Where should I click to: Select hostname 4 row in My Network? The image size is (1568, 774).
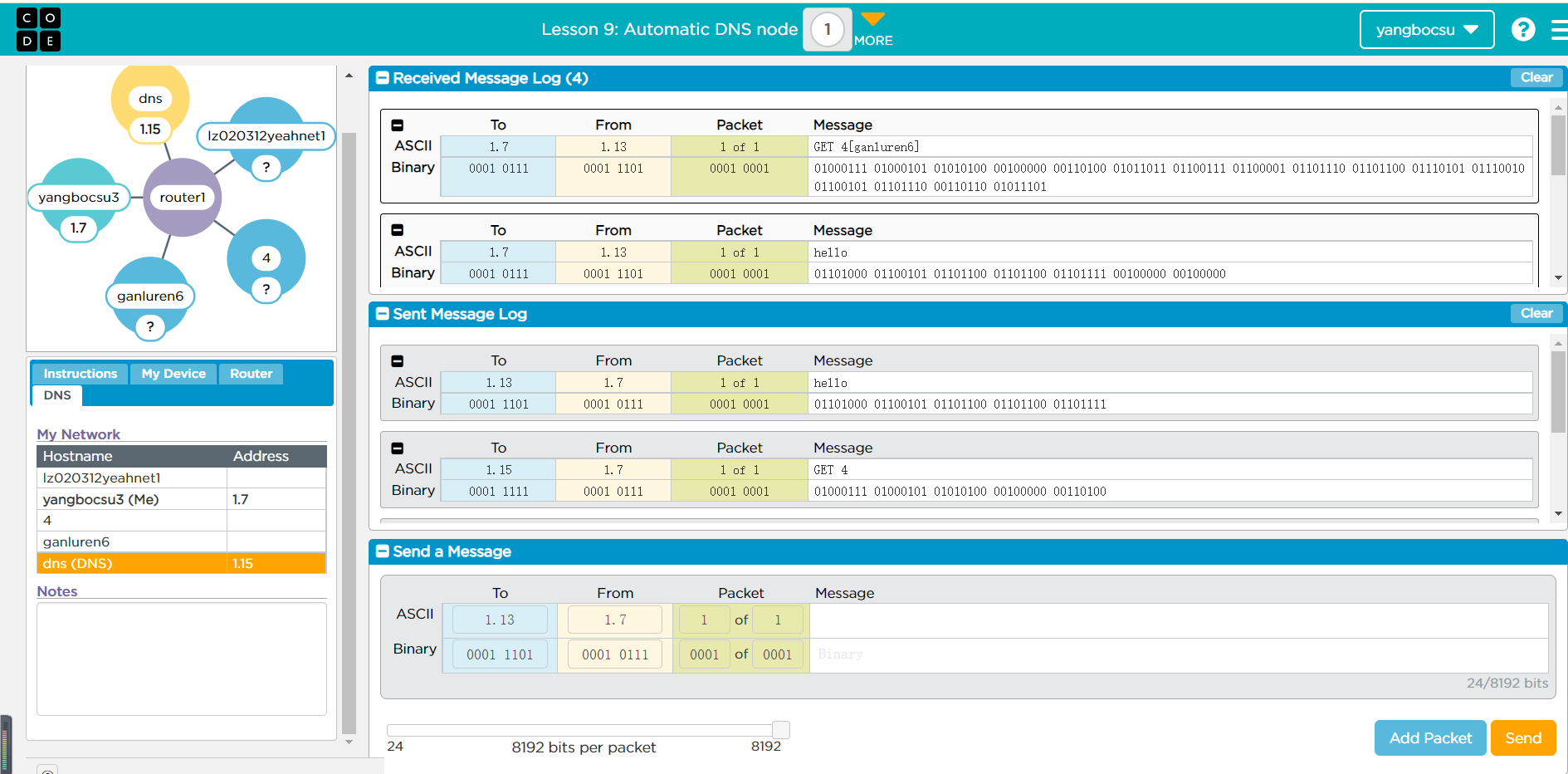point(182,521)
